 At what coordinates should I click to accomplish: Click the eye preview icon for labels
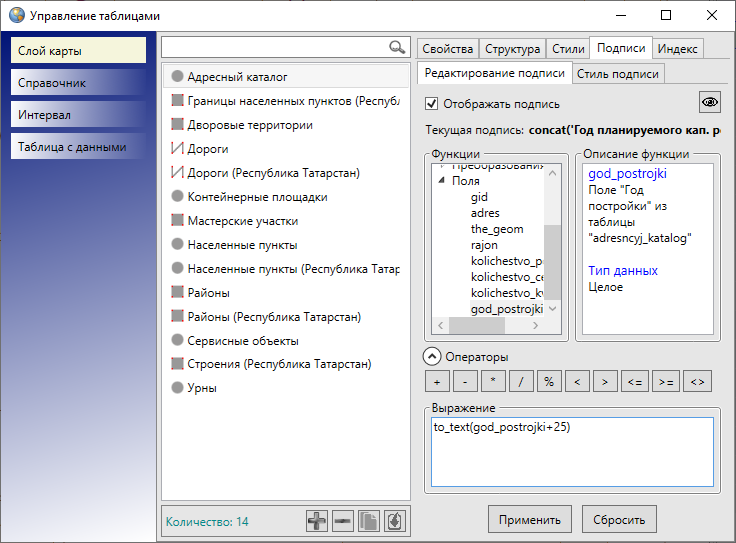[x=709, y=103]
